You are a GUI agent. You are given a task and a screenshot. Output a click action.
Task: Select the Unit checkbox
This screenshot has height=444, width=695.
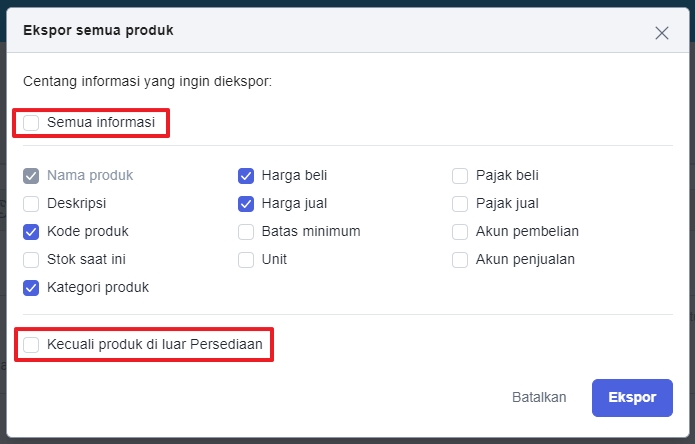point(246,260)
